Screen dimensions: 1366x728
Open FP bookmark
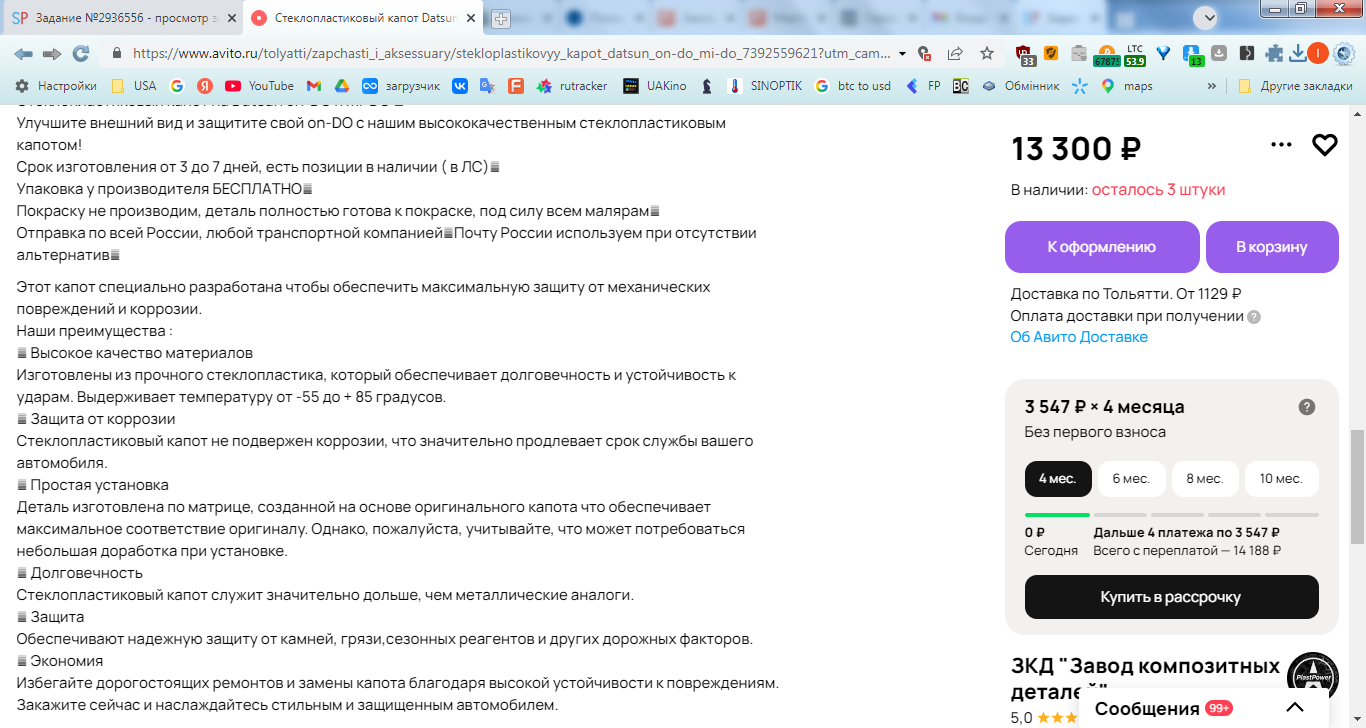tap(923, 86)
